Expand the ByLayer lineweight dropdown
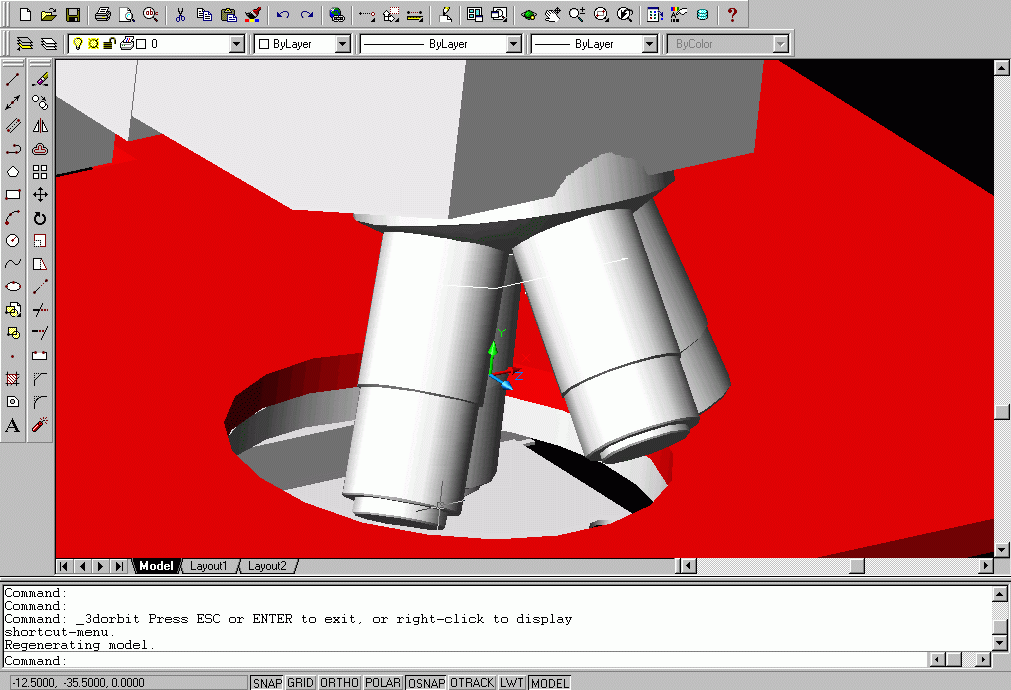This screenshot has height=690, width=1011. (649, 44)
